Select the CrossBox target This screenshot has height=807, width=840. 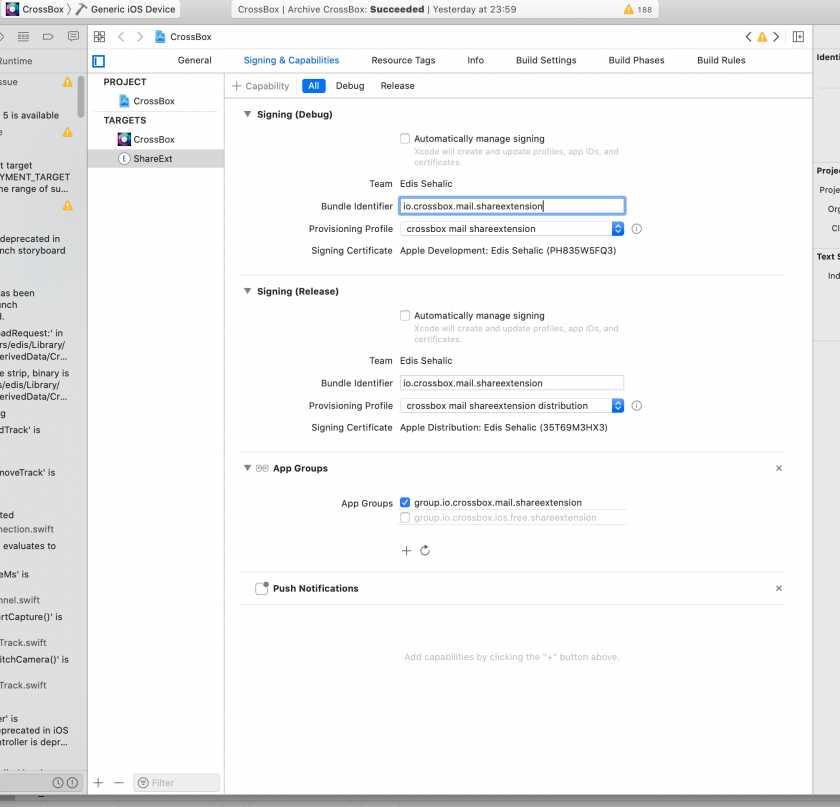[154, 139]
